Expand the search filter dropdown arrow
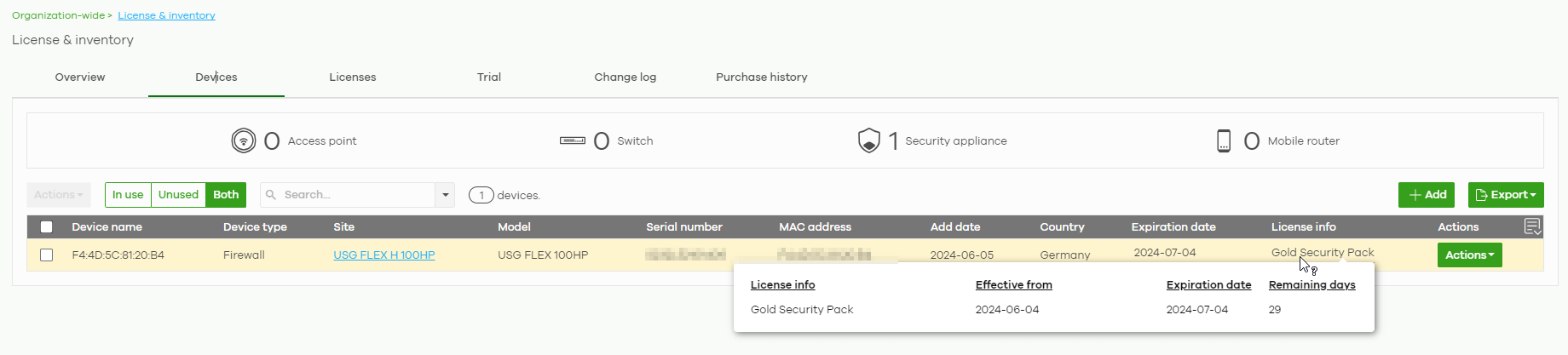 coord(445,195)
